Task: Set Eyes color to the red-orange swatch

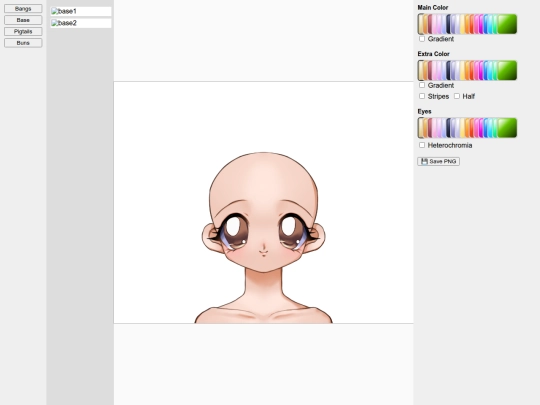Action: coord(472,128)
